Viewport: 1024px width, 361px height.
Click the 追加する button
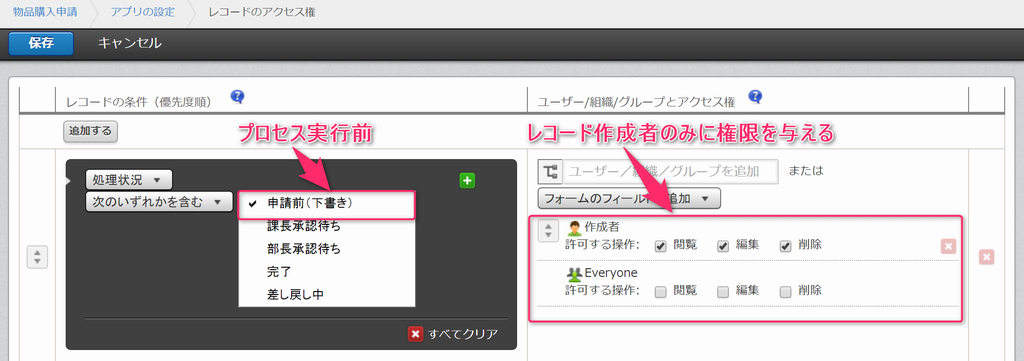[90, 131]
